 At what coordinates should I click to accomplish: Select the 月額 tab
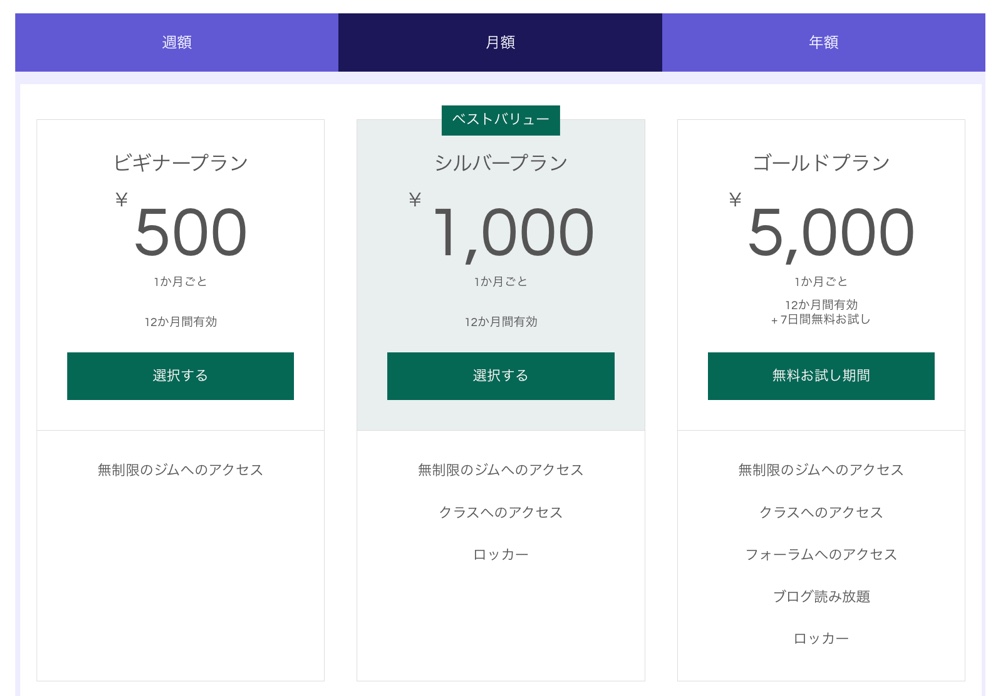click(500, 42)
